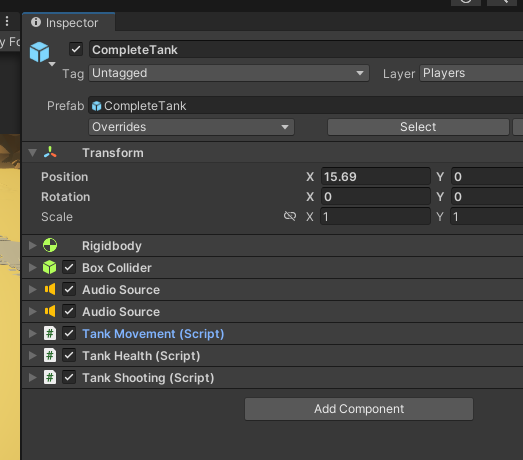Click the Add Component button
Viewport: 523px width, 460px height.
[x=359, y=409]
